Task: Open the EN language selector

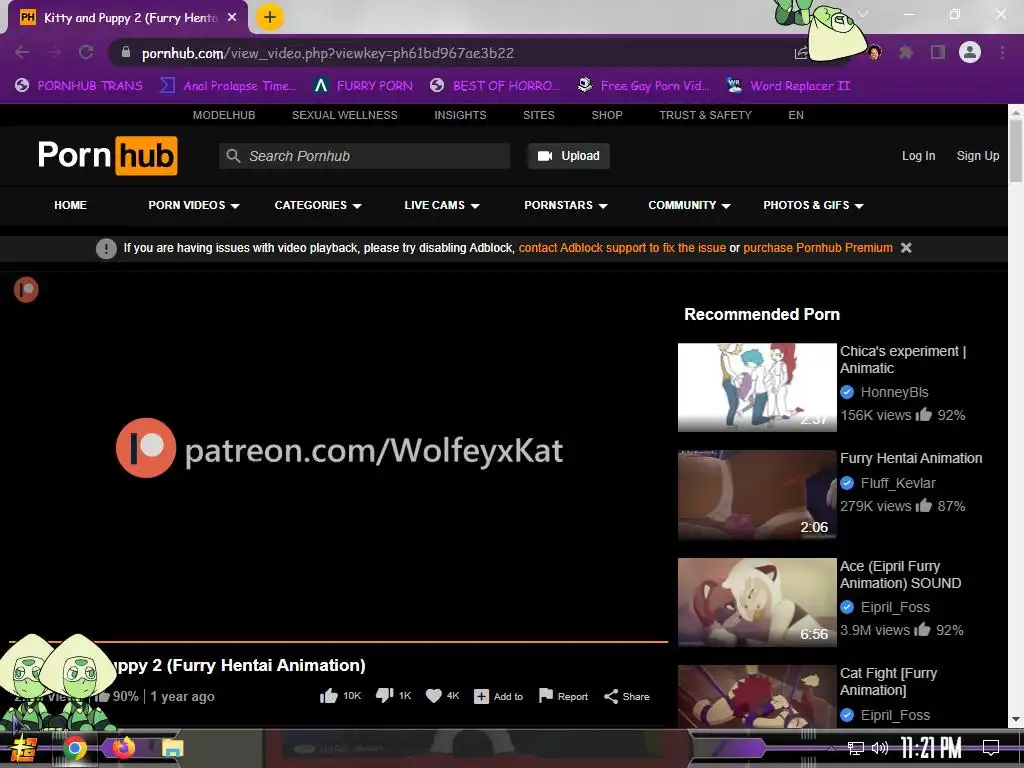Action: [795, 115]
